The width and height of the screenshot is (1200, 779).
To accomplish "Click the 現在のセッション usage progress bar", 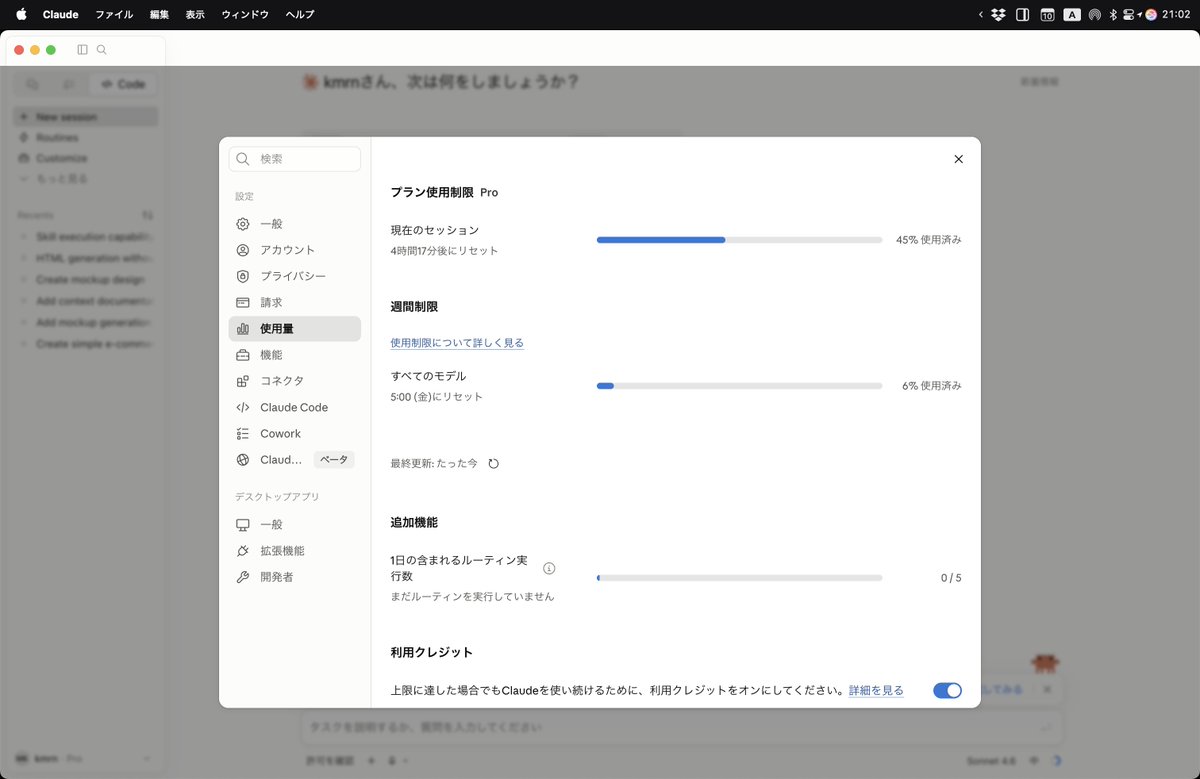I will click(739, 240).
